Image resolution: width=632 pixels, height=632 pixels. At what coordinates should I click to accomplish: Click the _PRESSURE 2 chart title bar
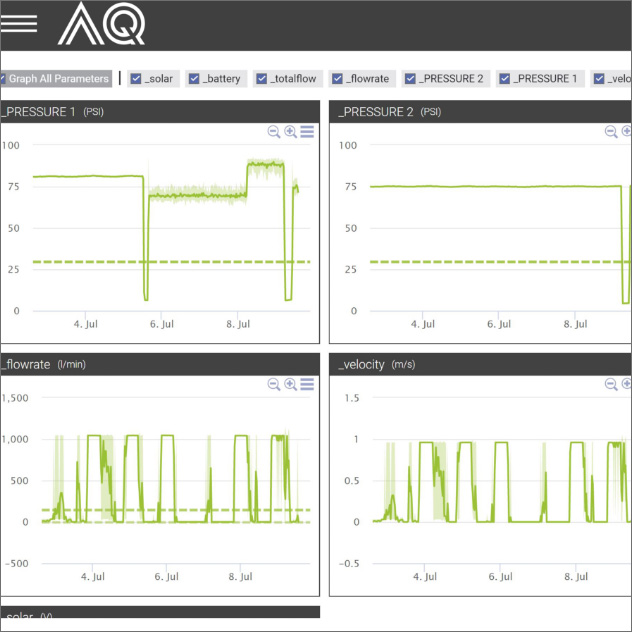(x=480, y=111)
